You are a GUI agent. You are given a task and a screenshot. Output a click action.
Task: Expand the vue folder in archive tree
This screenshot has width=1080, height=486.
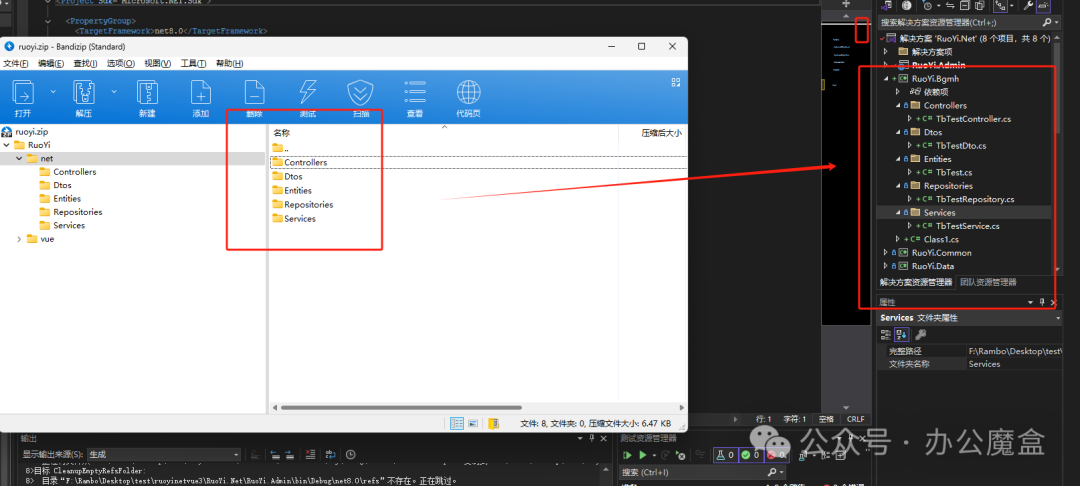pyautogui.click(x=19, y=239)
